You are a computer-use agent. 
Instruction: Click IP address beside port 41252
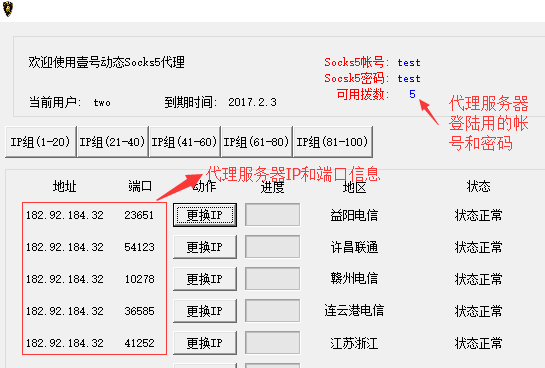point(65,343)
